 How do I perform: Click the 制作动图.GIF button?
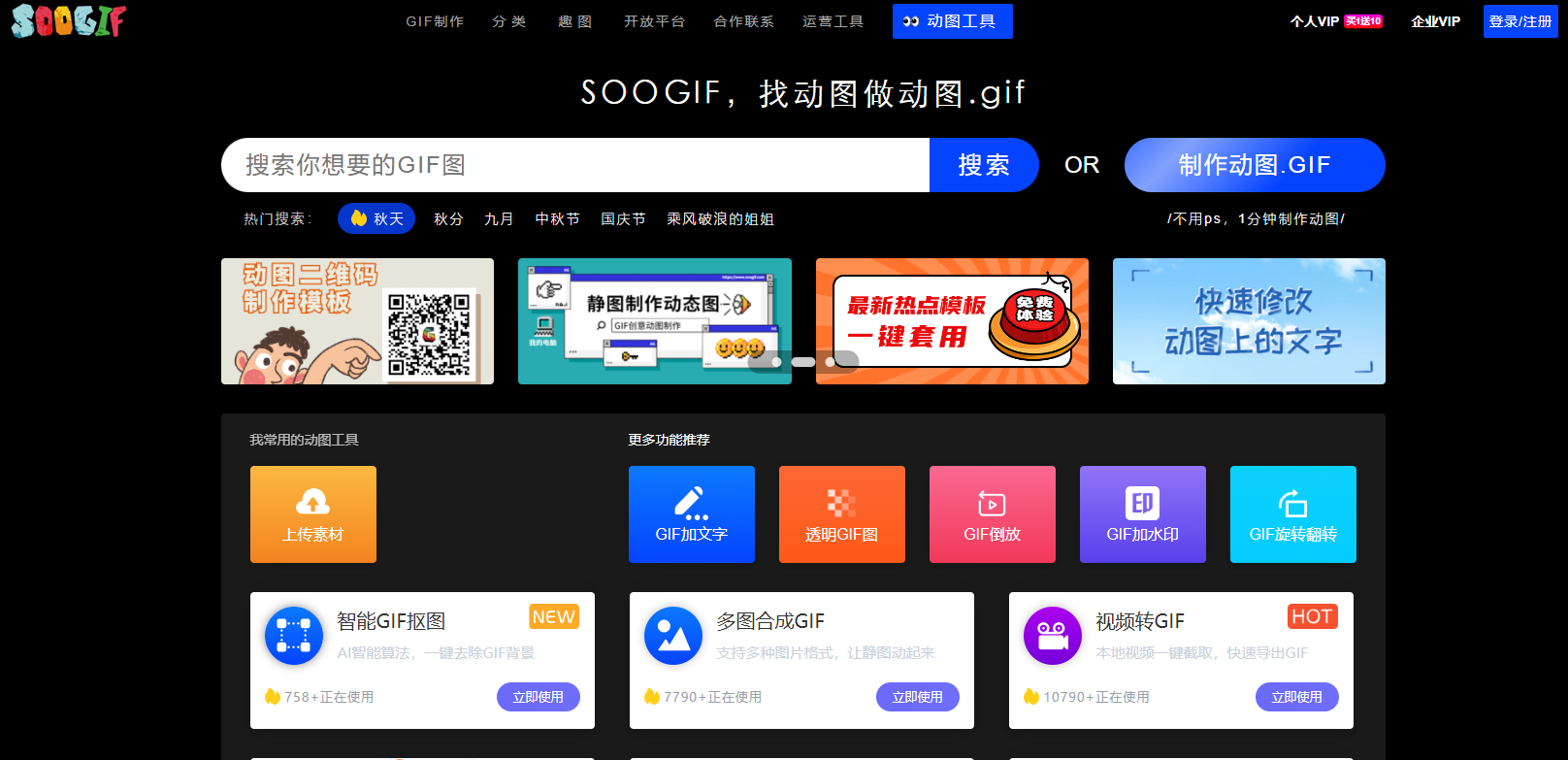[1254, 165]
